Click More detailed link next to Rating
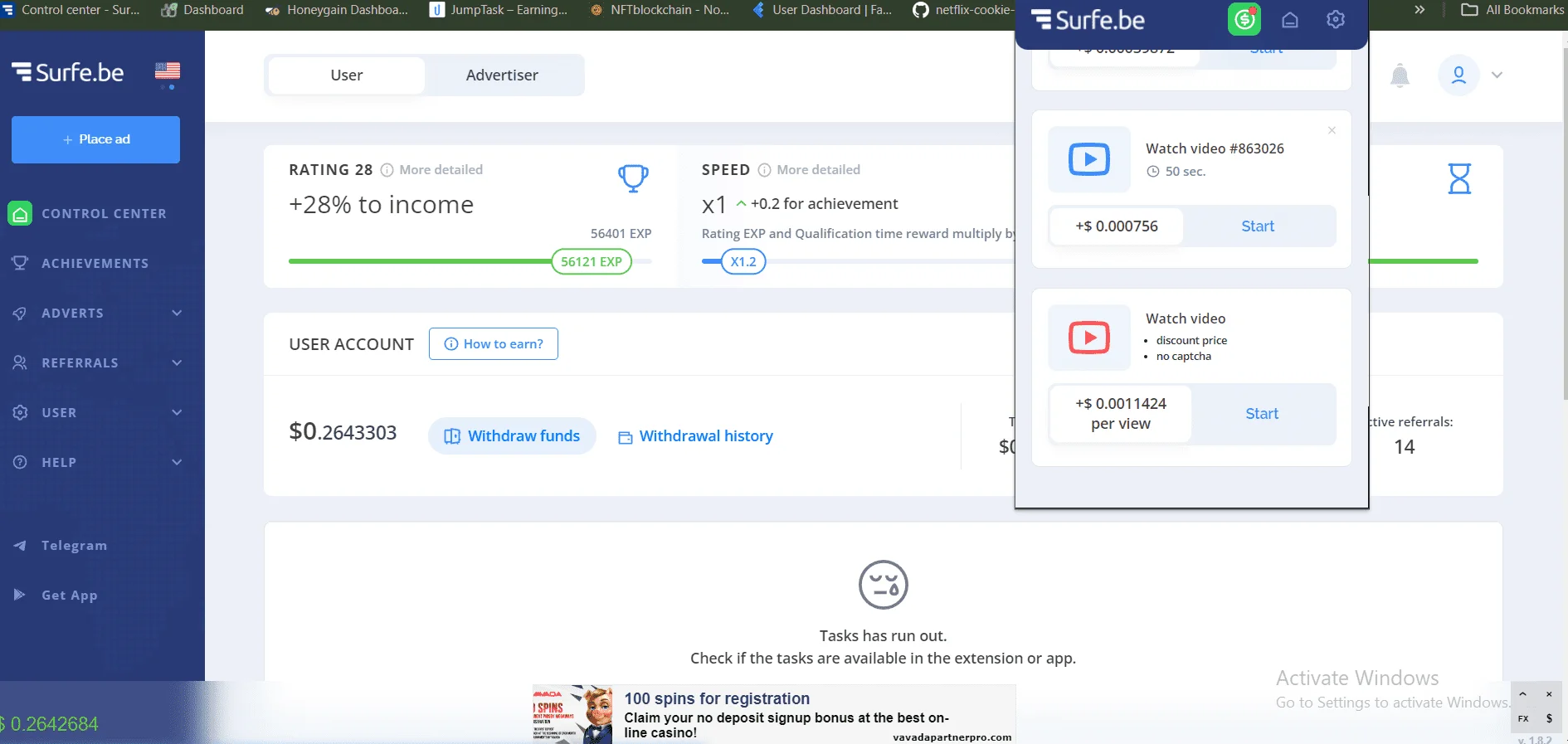Image resolution: width=1568 pixels, height=744 pixels. tap(441, 170)
